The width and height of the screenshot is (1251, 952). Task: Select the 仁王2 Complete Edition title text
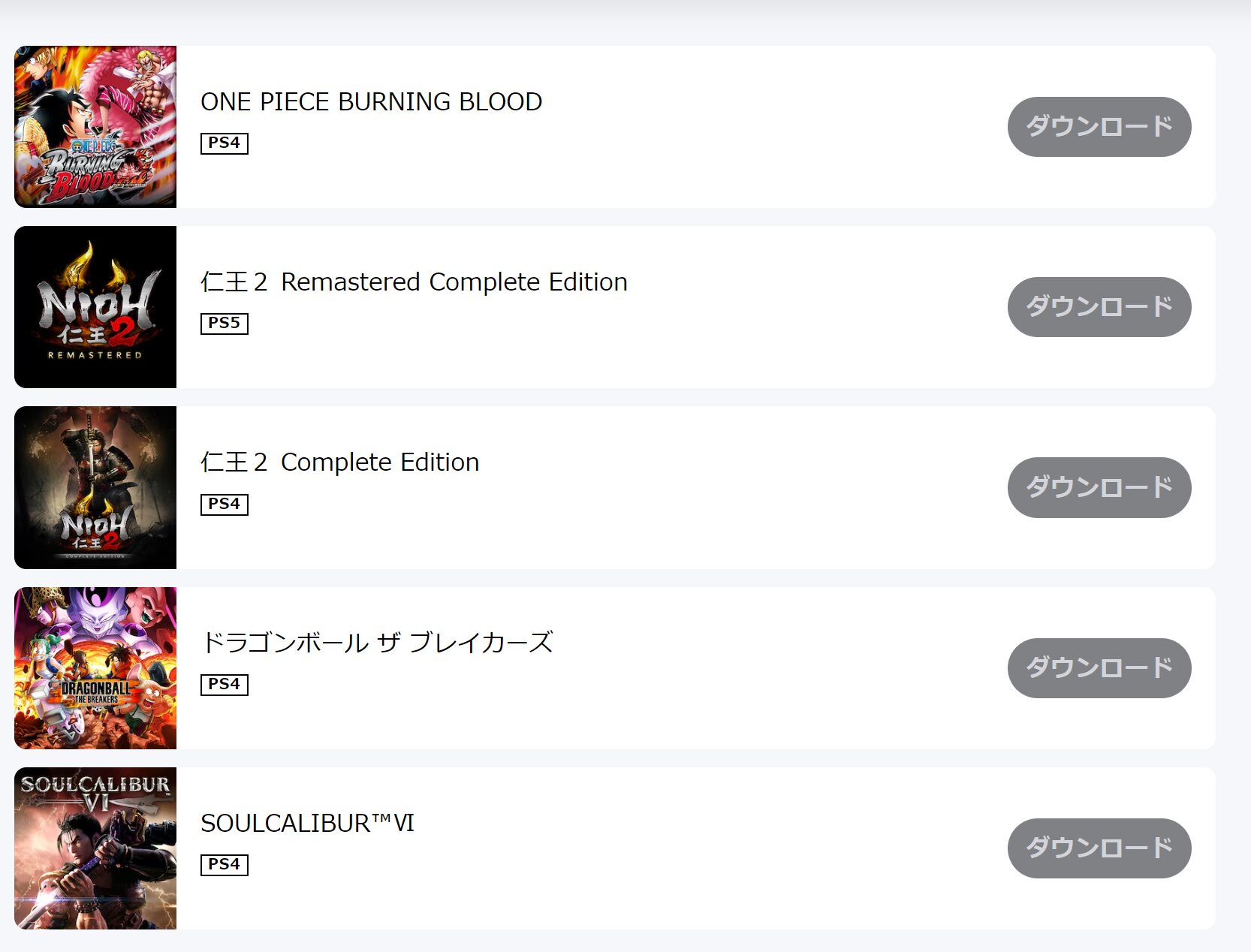(339, 462)
